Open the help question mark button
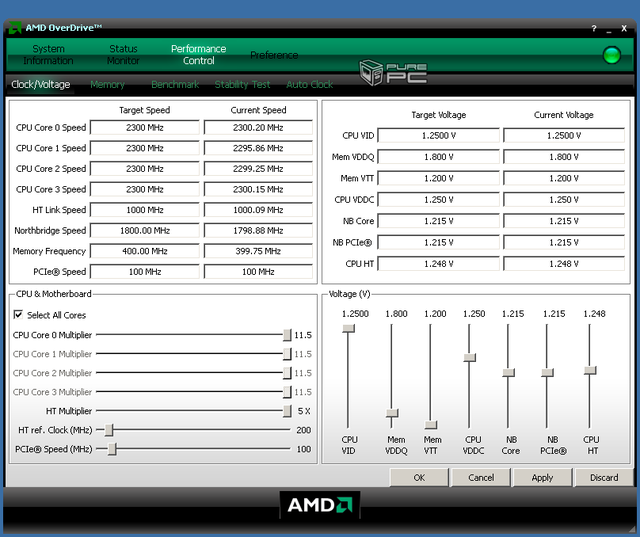 pyautogui.click(x=594, y=29)
